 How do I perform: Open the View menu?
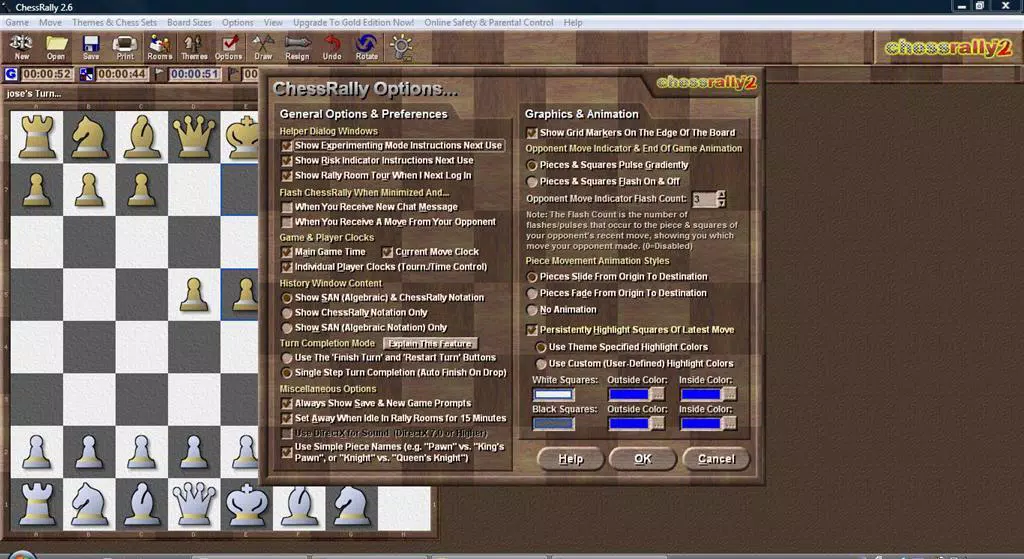point(273,22)
